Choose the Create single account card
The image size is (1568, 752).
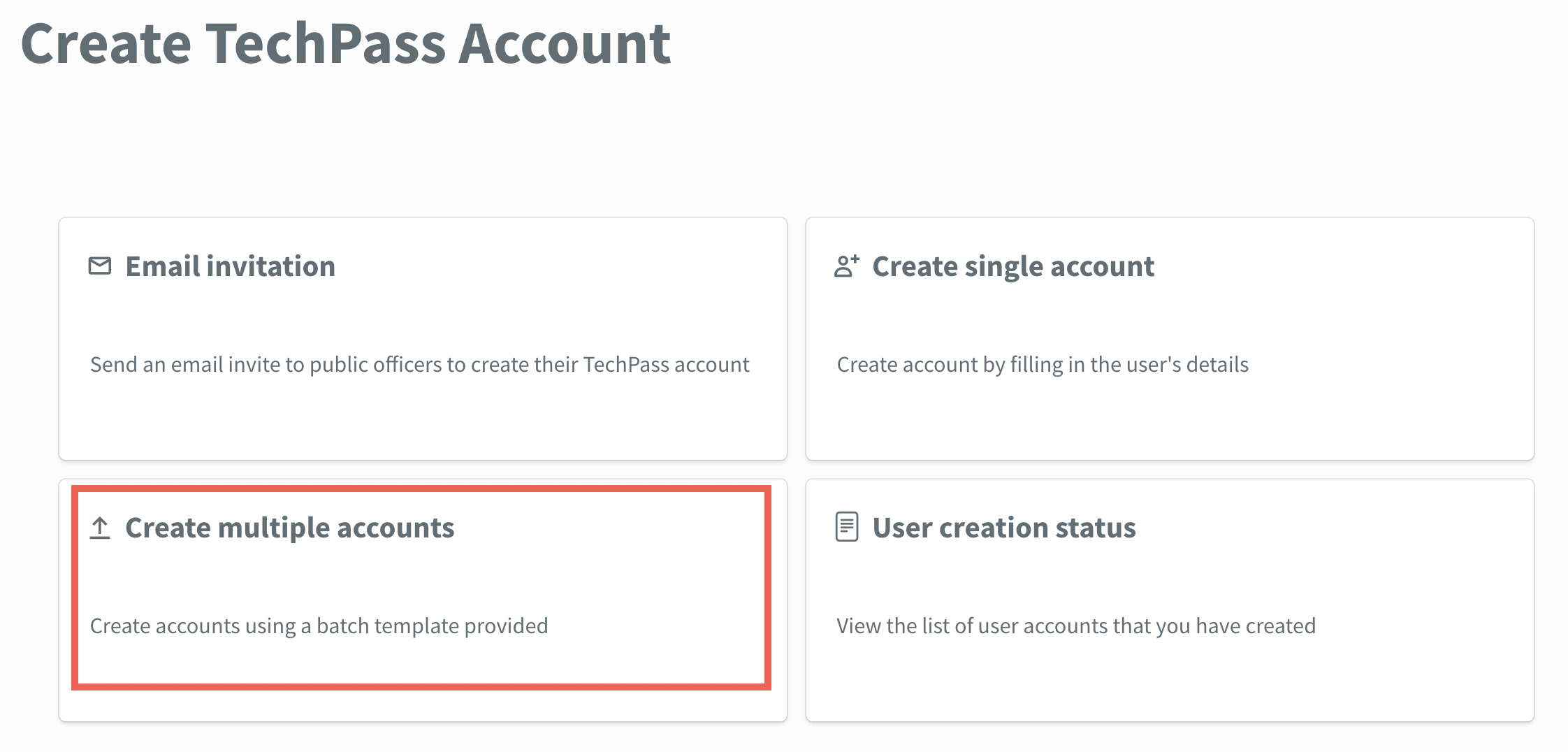click(1170, 339)
